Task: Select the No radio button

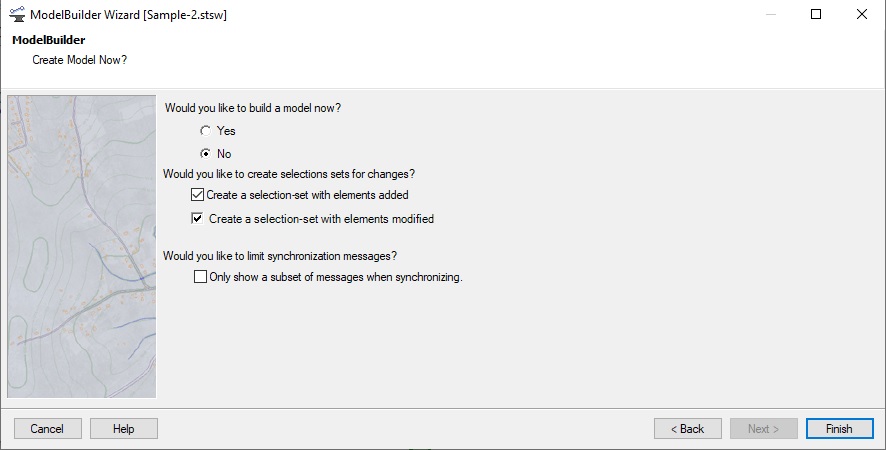Action: click(x=205, y=154)
